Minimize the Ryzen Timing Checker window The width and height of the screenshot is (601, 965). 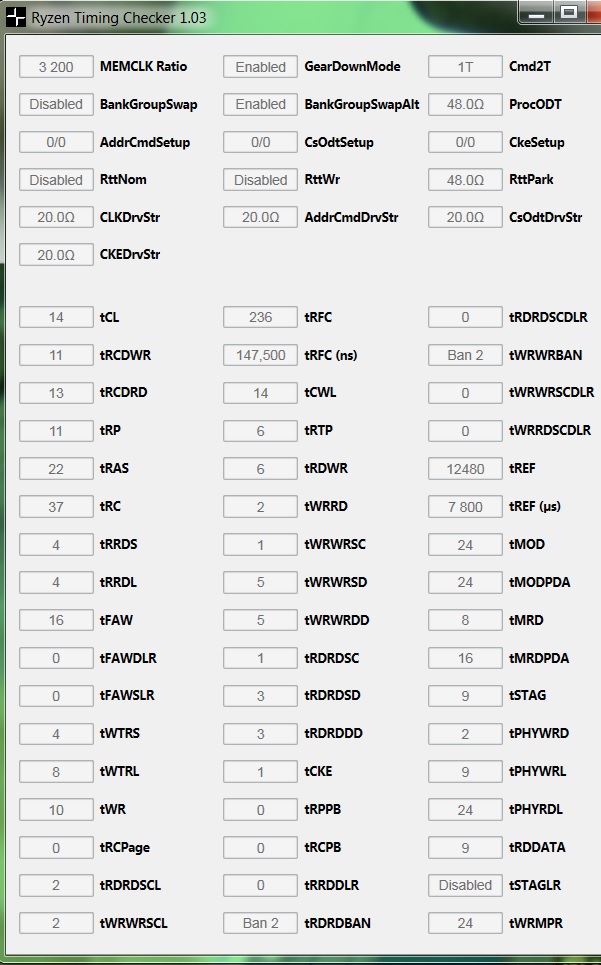538,12
